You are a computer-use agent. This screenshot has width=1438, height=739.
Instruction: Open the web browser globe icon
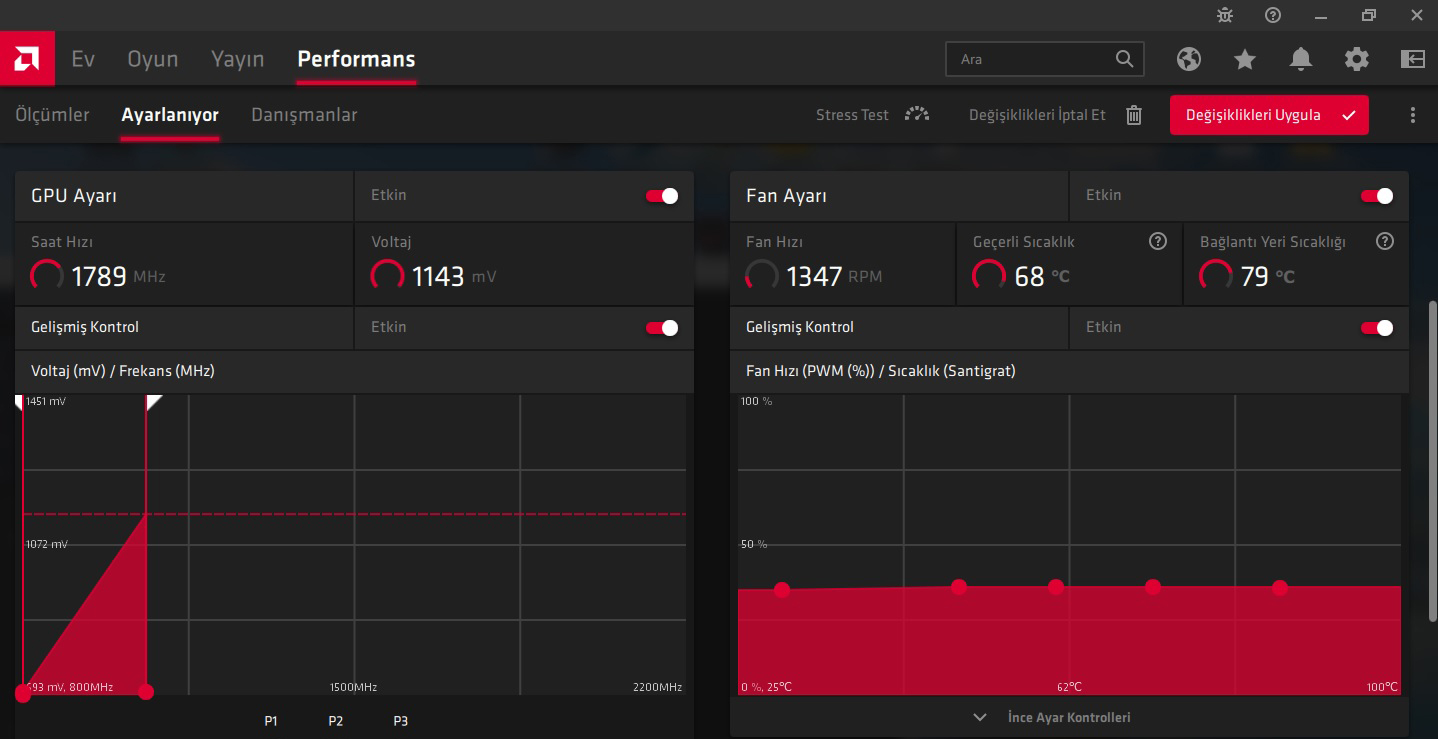click(1188, 60)
